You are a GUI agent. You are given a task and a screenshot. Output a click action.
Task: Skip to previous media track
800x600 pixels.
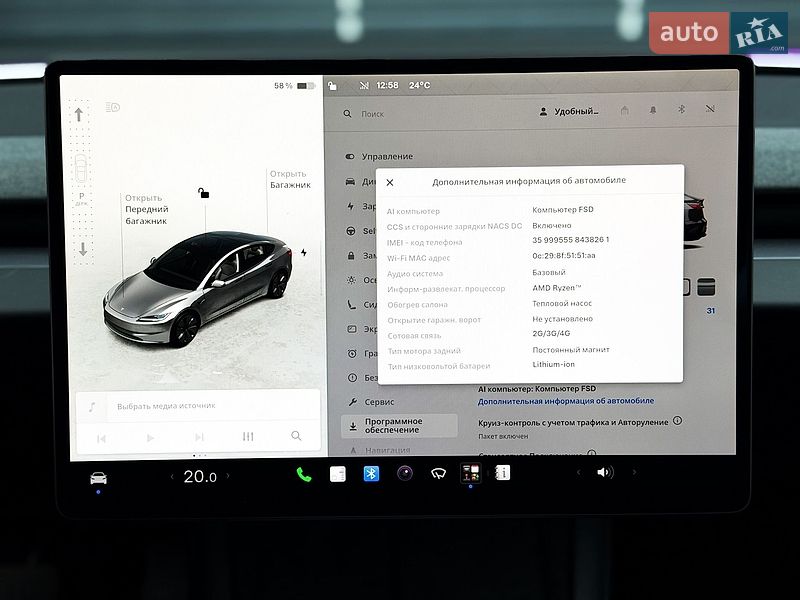tap(101, 438)
